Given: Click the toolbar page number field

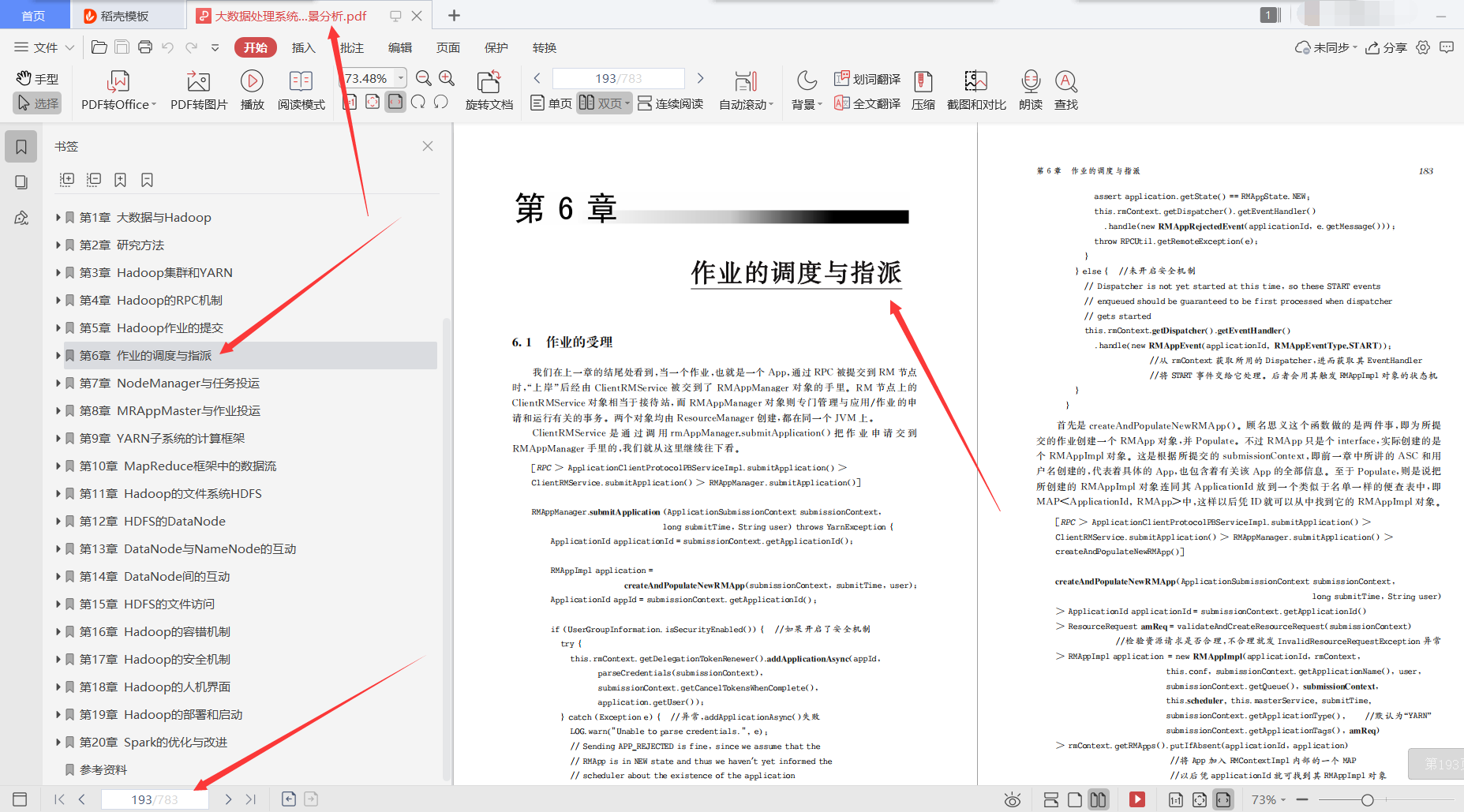Looking at the screenshot, I should (x=619, y=78).
